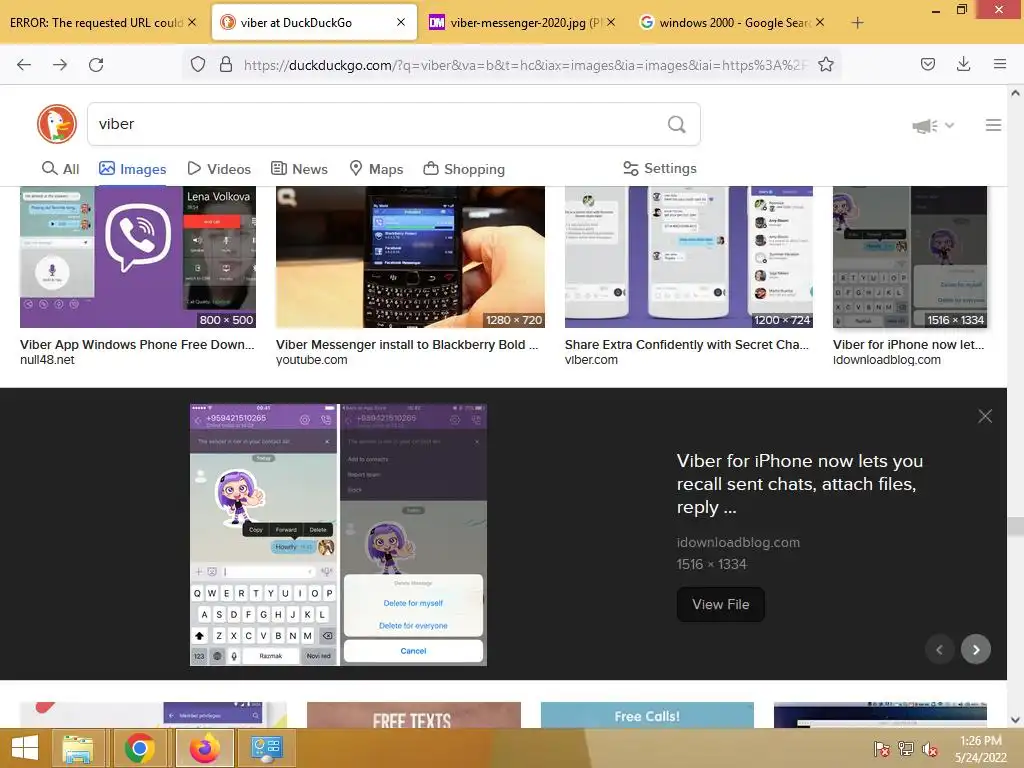Click the large Viber iPhone preview image
The height and width of the screenshot is (768, 1024).
[338, 534]
